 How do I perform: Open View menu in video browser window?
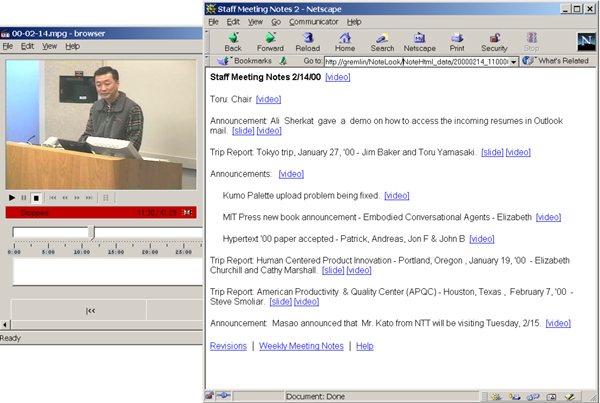[x=49, y=46]
